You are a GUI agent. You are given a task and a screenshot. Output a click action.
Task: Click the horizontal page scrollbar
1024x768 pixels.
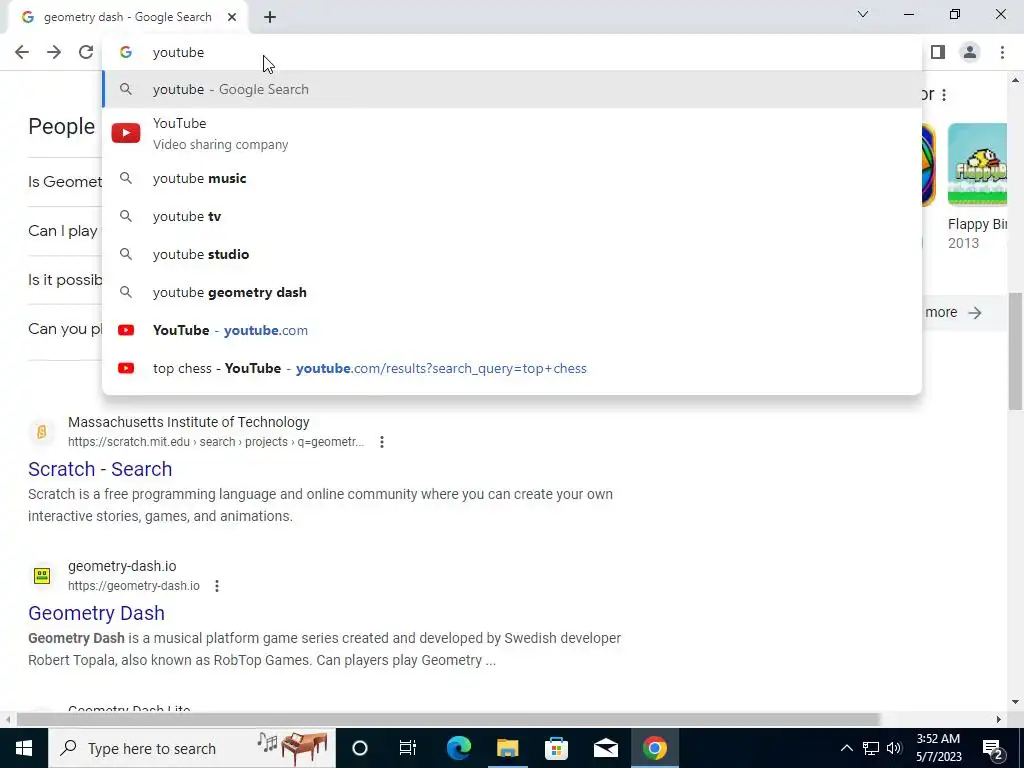[x=448, y=719]
